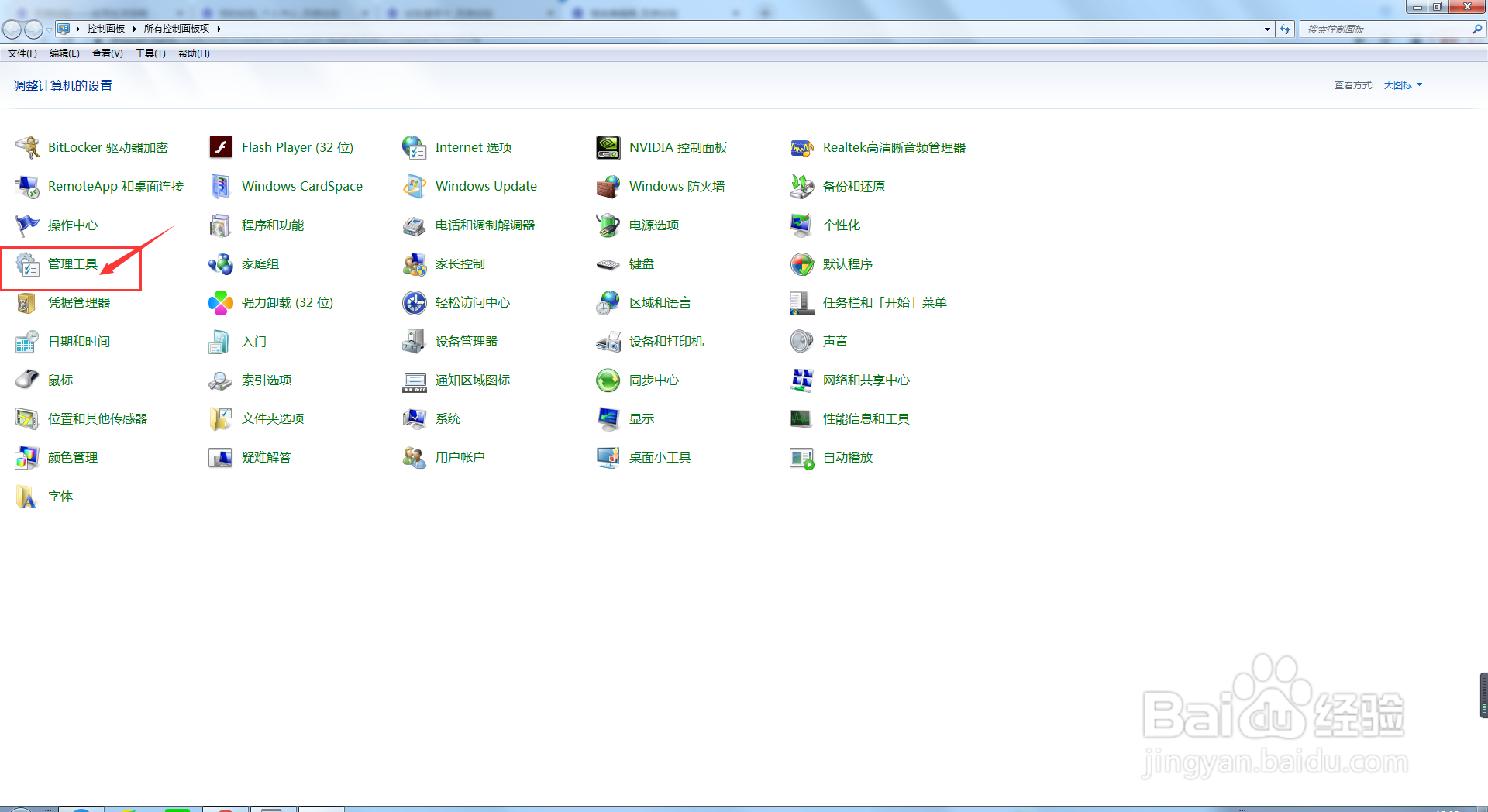Open BitLocker drive encryption icon
Viewport: 1488px width, 812px height.
[27, 147]
